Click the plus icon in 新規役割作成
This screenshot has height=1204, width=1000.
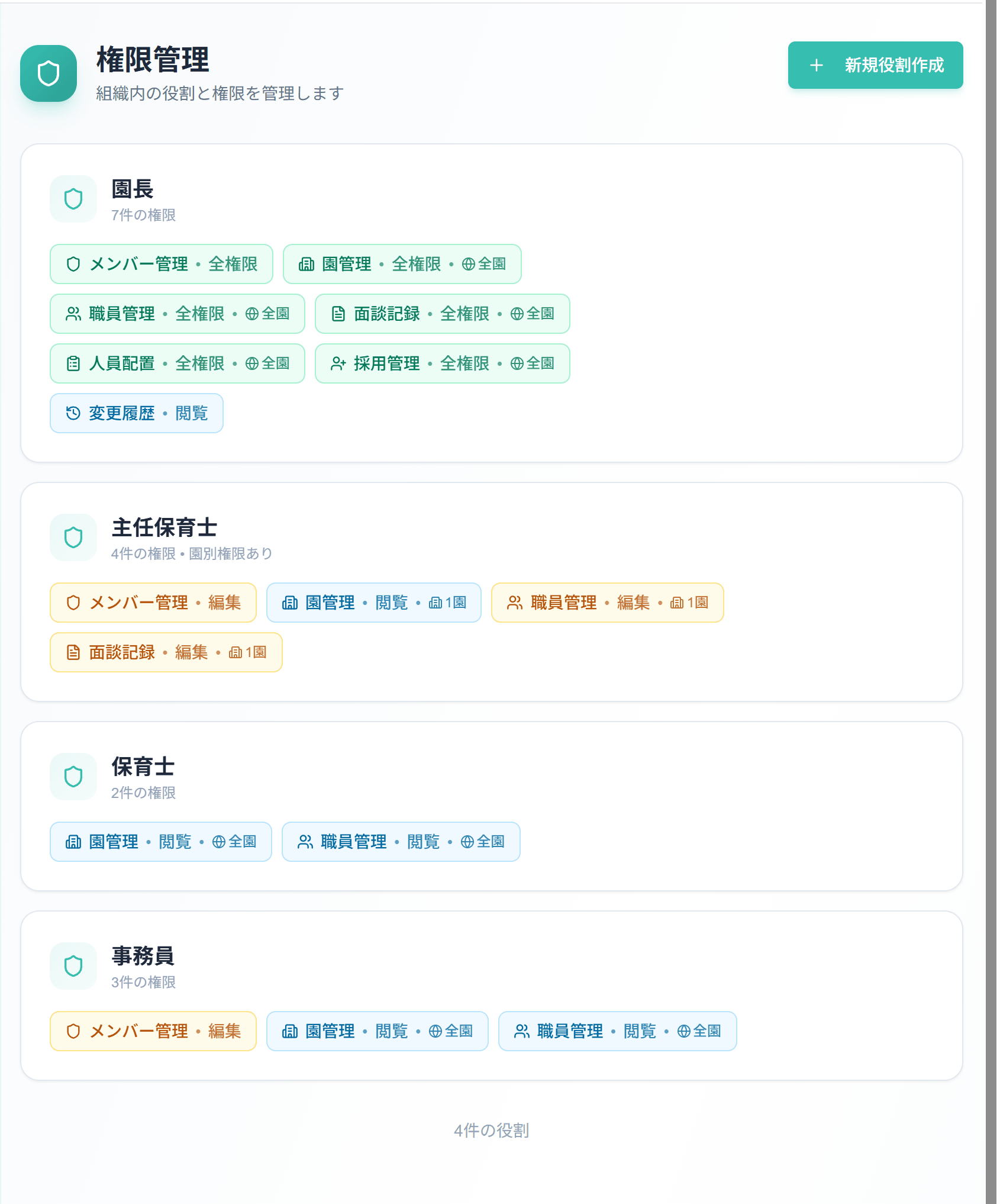pos(817,65)
